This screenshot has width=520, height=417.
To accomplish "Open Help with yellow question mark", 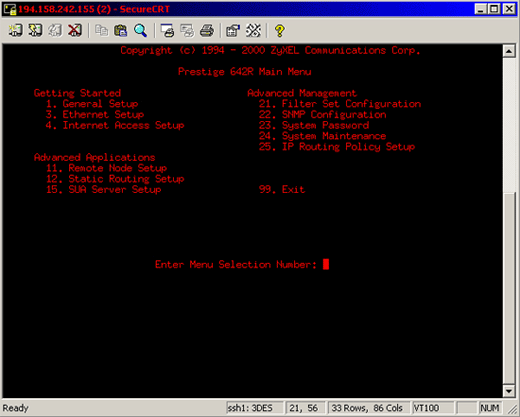I will pyautogui.click(x=279, y=30).
